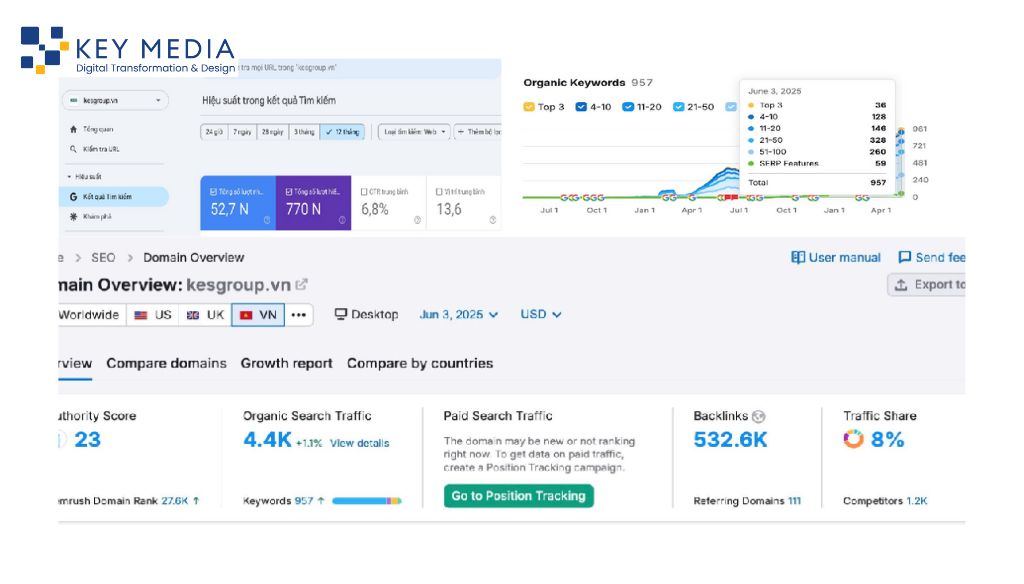Enable the Vị trí trung bình checkbox

[x=440, y=192]
